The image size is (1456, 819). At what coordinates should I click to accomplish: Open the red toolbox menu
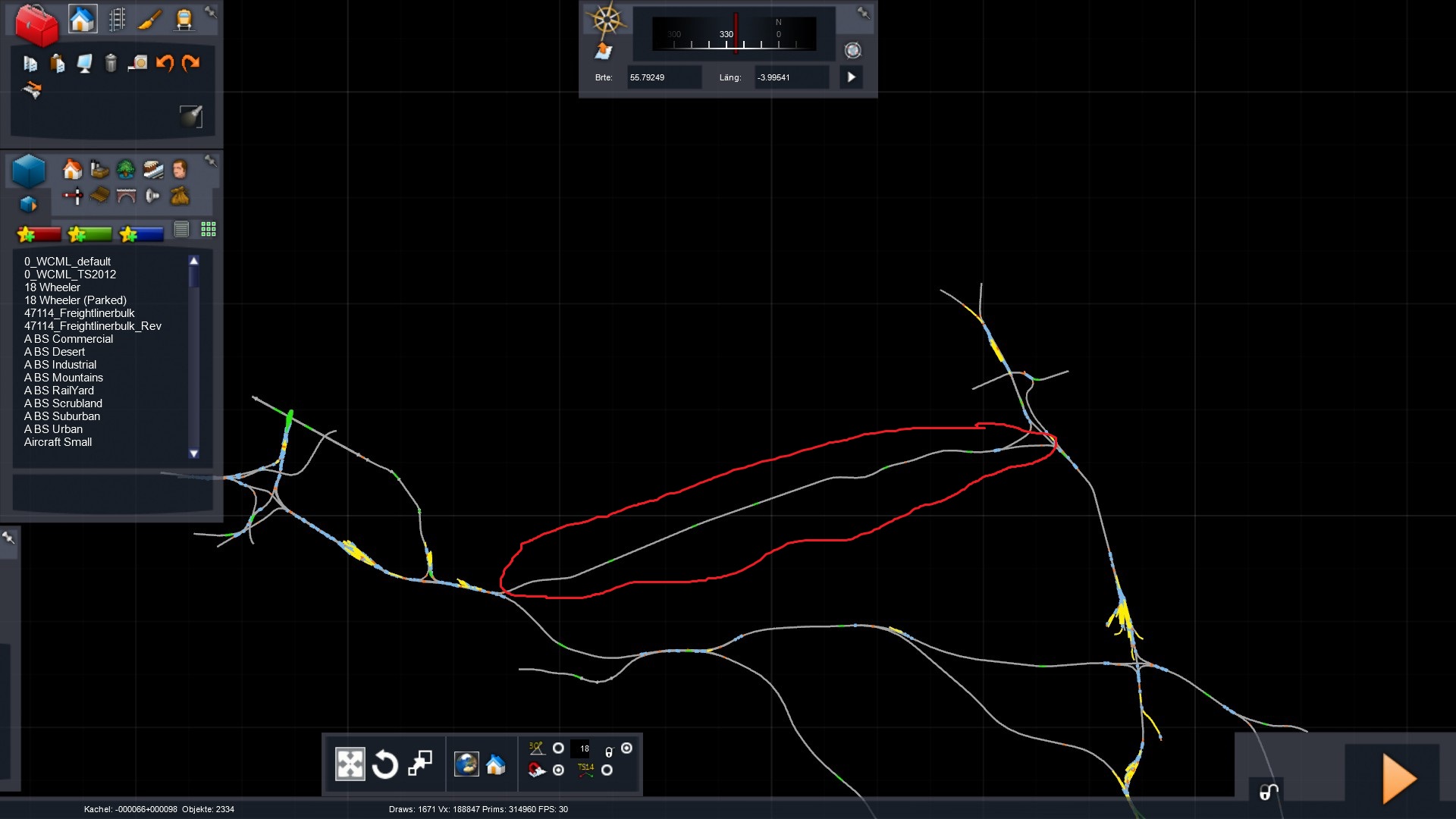point(36,24)
